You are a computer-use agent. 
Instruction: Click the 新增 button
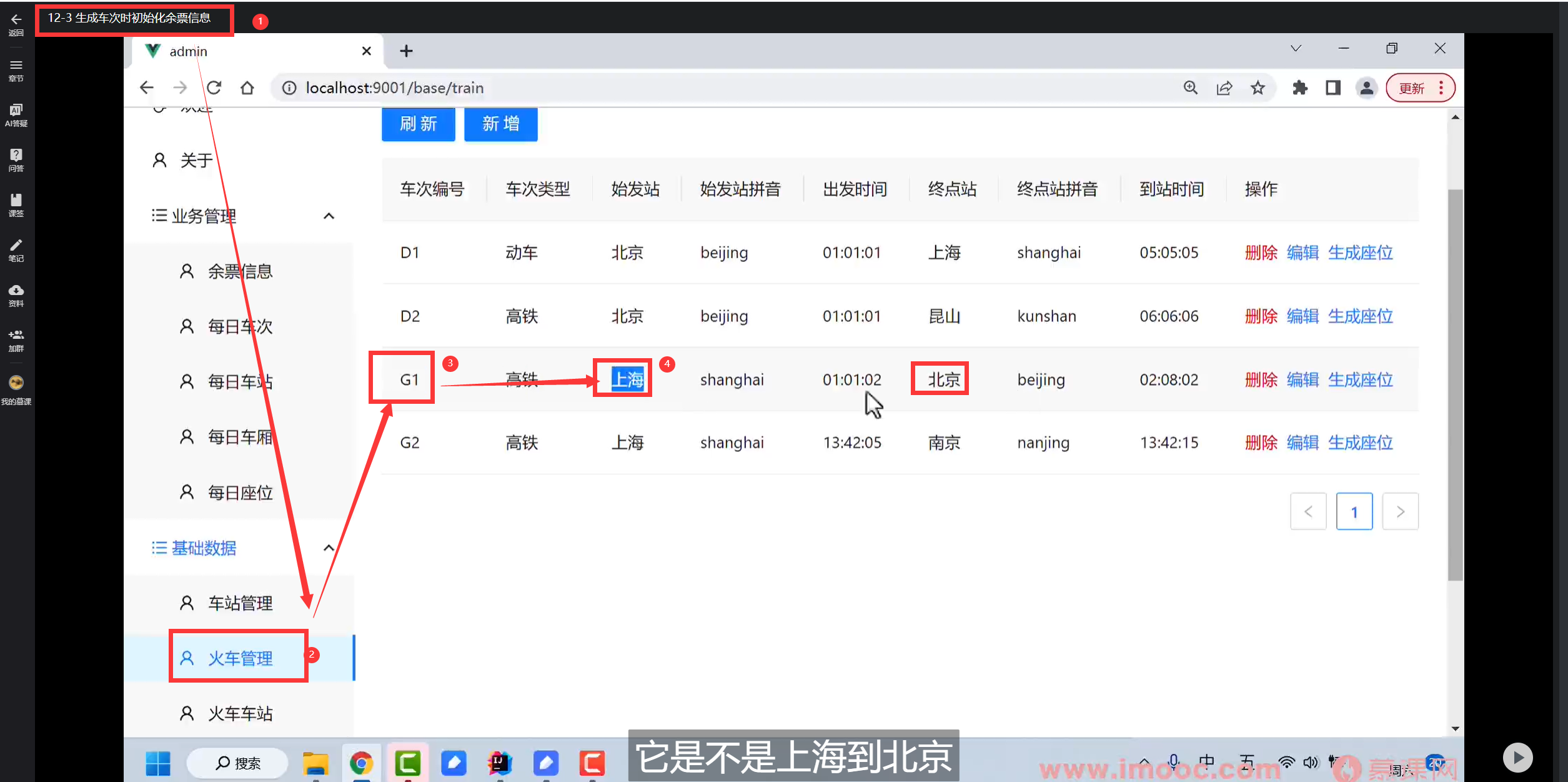500,124
